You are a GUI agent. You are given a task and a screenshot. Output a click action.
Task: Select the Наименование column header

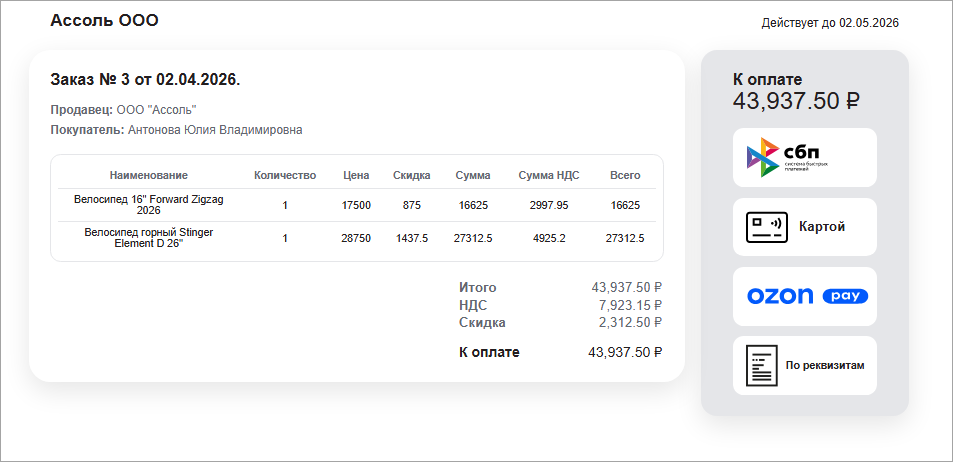coord(149,175)
